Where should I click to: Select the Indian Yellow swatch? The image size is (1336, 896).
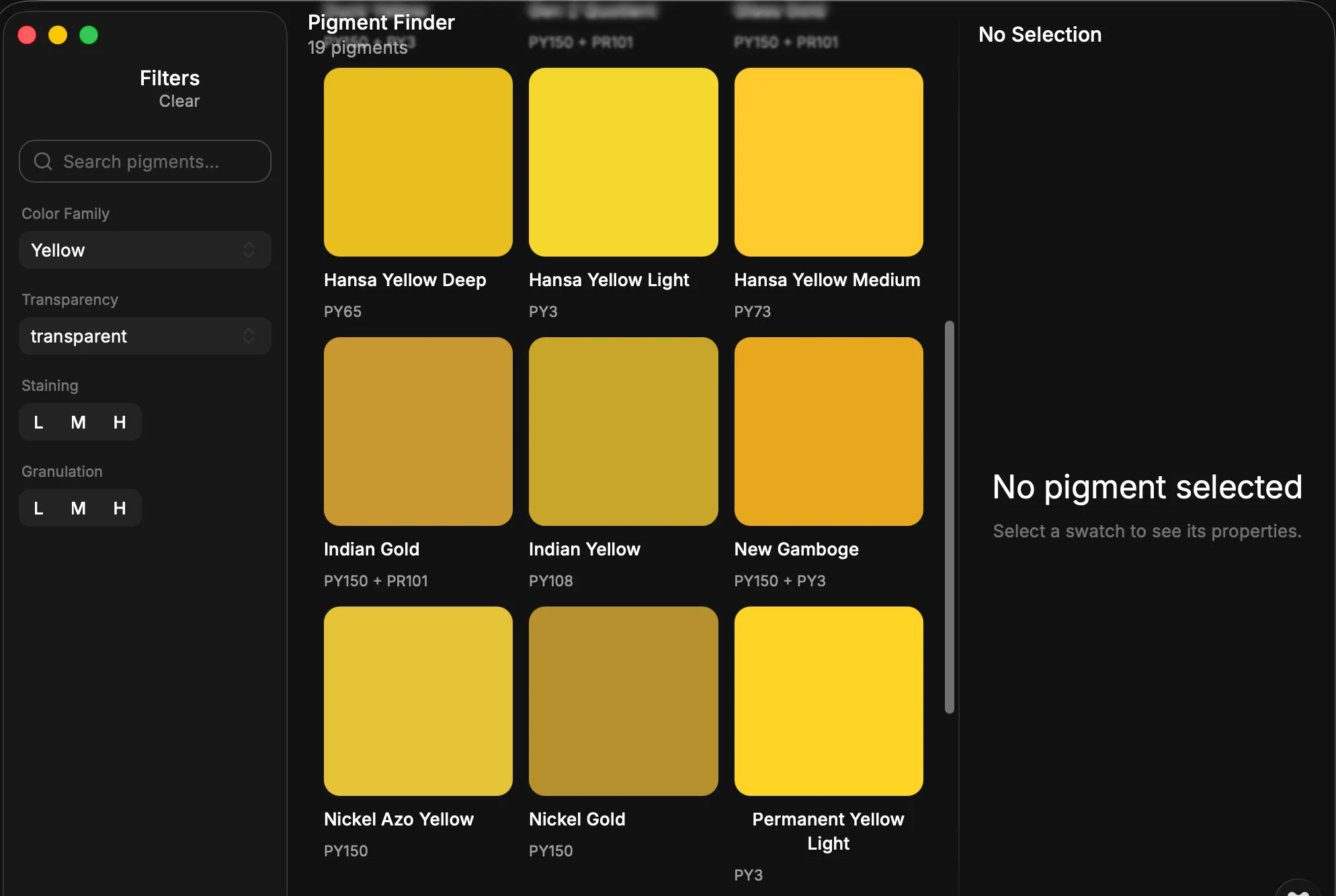pyautogui.click(x=624, y=431)
